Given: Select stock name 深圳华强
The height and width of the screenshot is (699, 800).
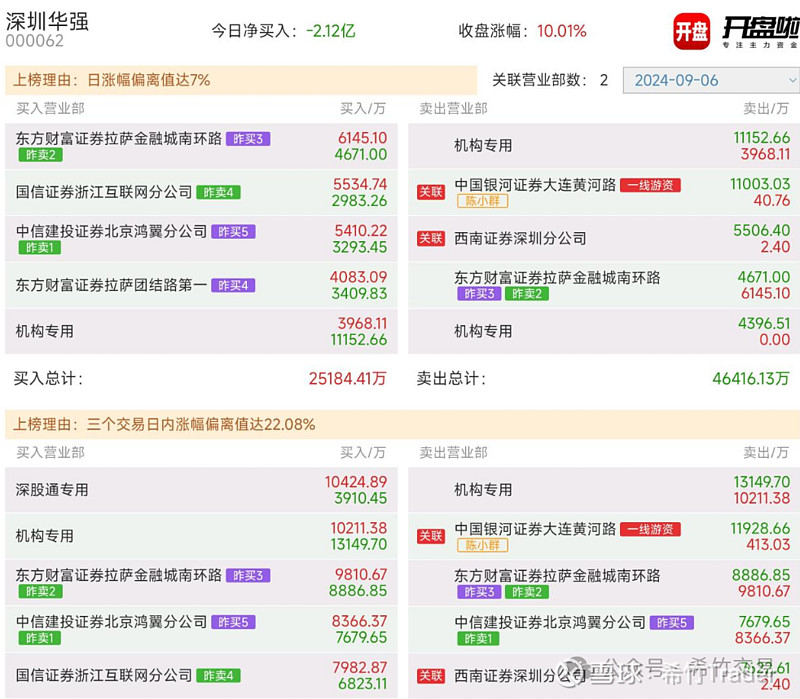Looking at the screenshot, I should 47,21.
